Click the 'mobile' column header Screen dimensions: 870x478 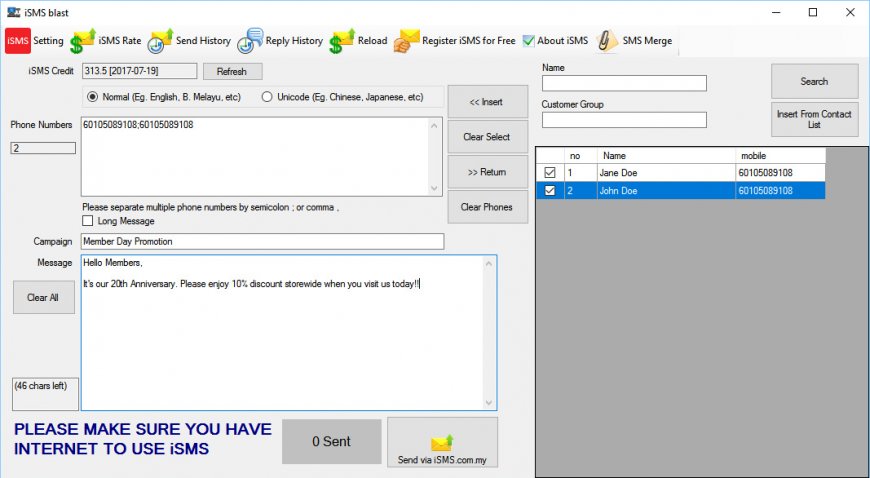pos(780,155)
